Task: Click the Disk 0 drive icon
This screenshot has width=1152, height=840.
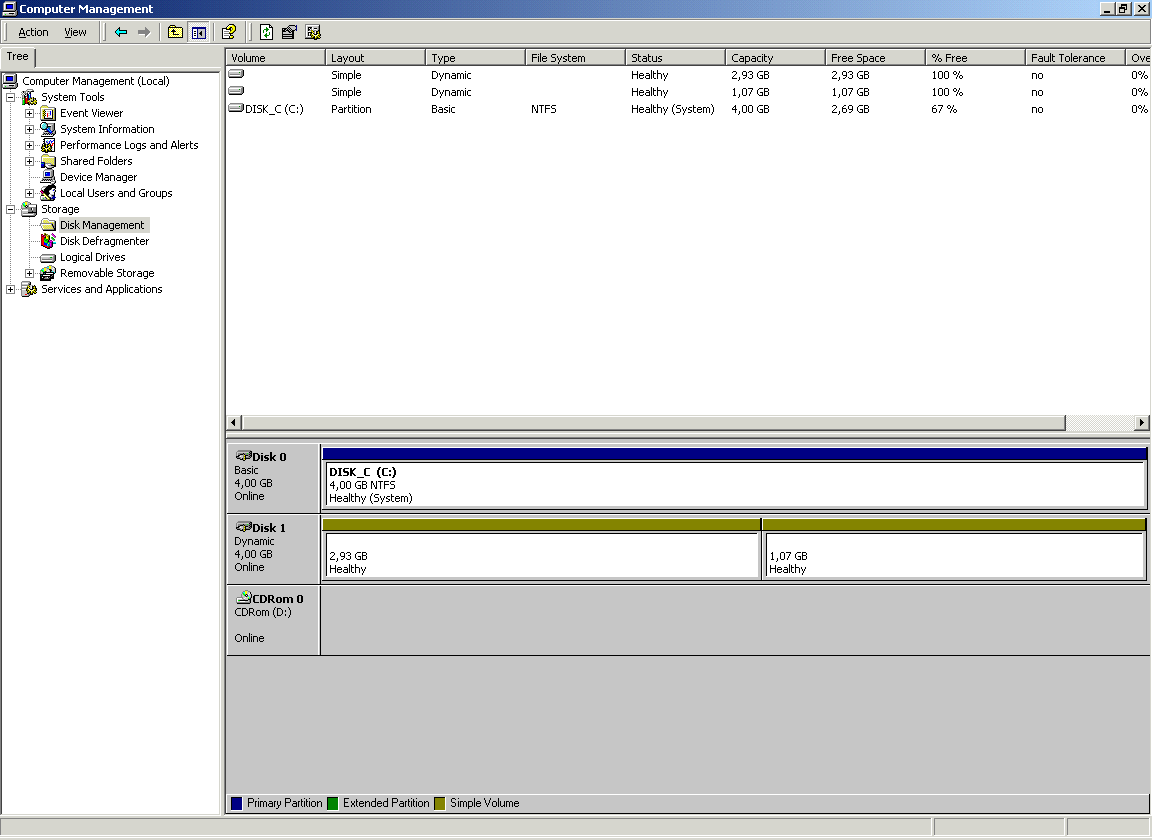Action: click(x=243, y=456)
